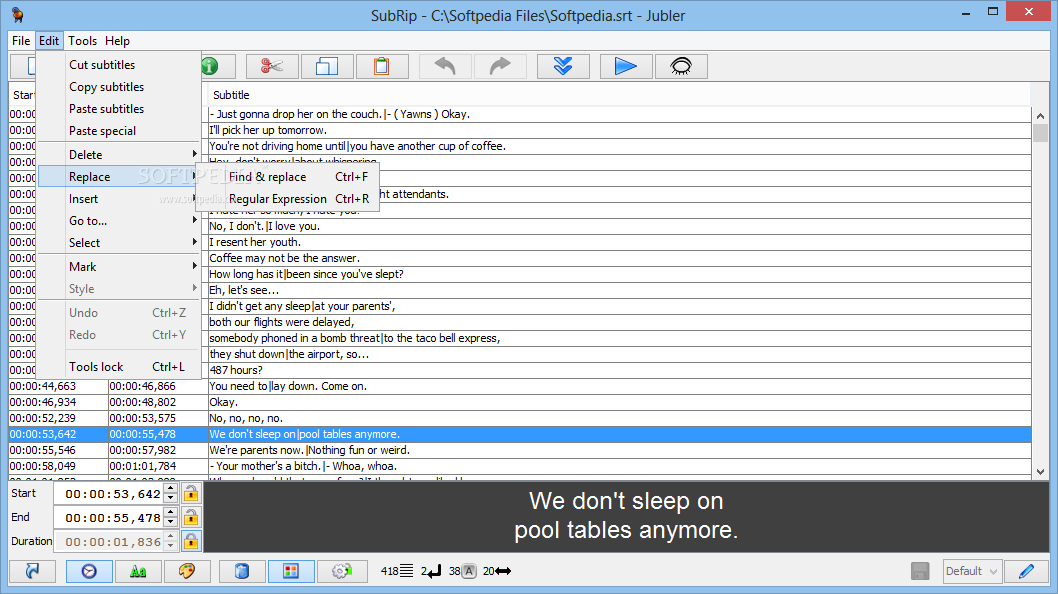Screen dimensions: 1058x594
Task: Expand the Style submenu
Action: coord(119,289)
